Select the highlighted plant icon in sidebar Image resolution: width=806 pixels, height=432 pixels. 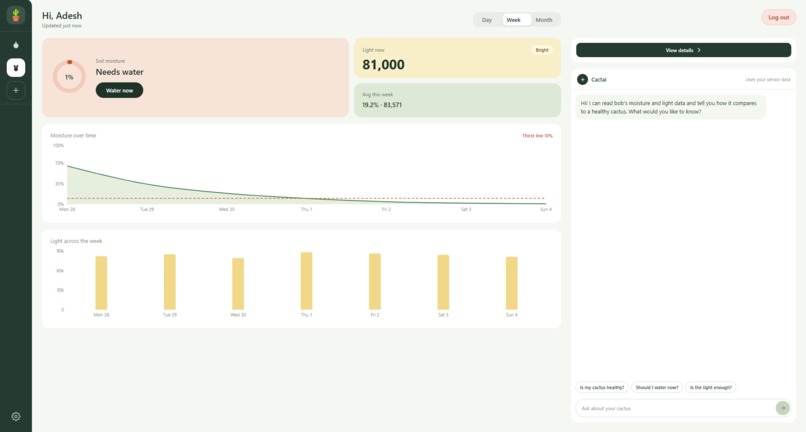coord(16,68)
